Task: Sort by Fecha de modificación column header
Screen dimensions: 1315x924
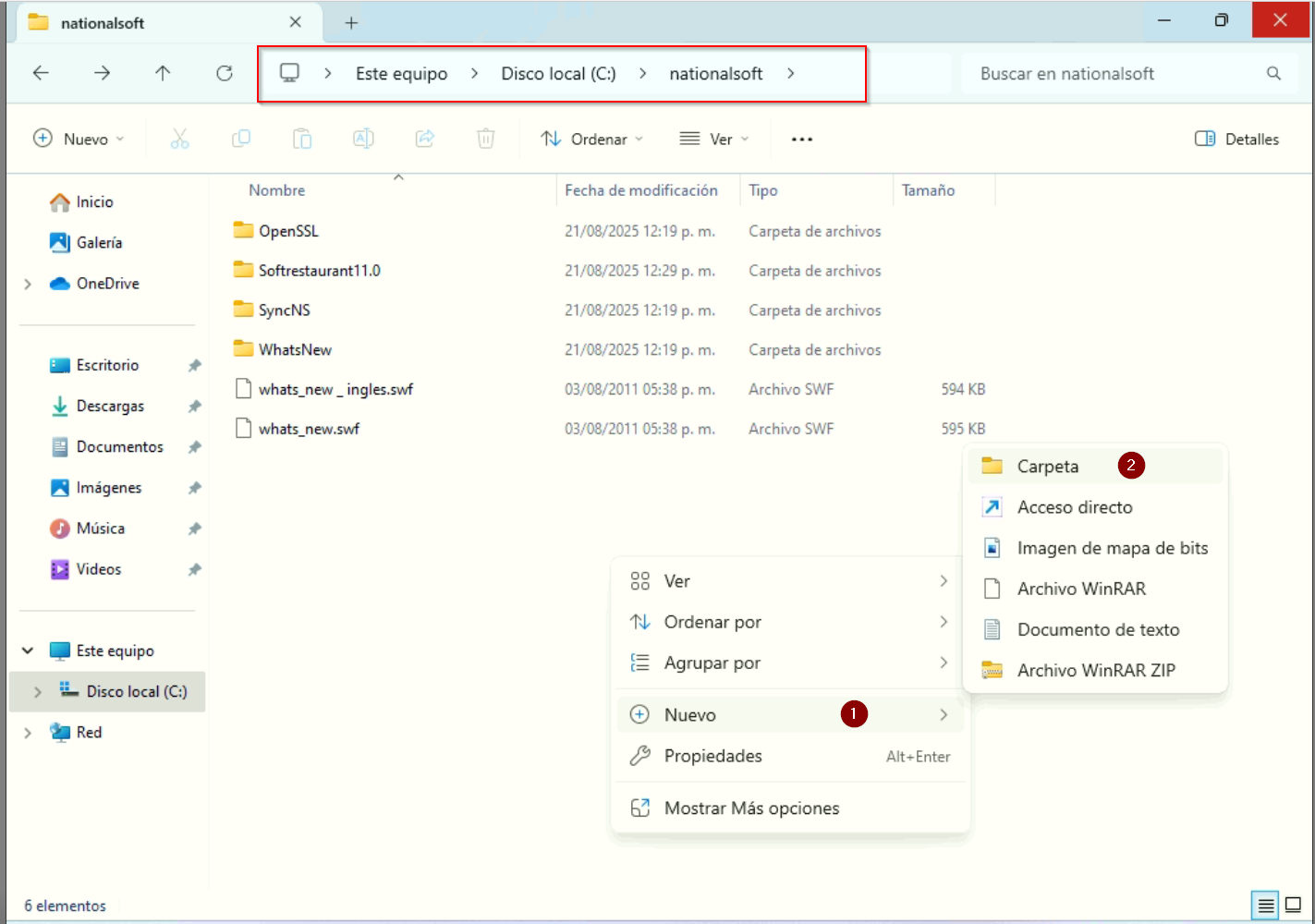Action: point(641,190)
